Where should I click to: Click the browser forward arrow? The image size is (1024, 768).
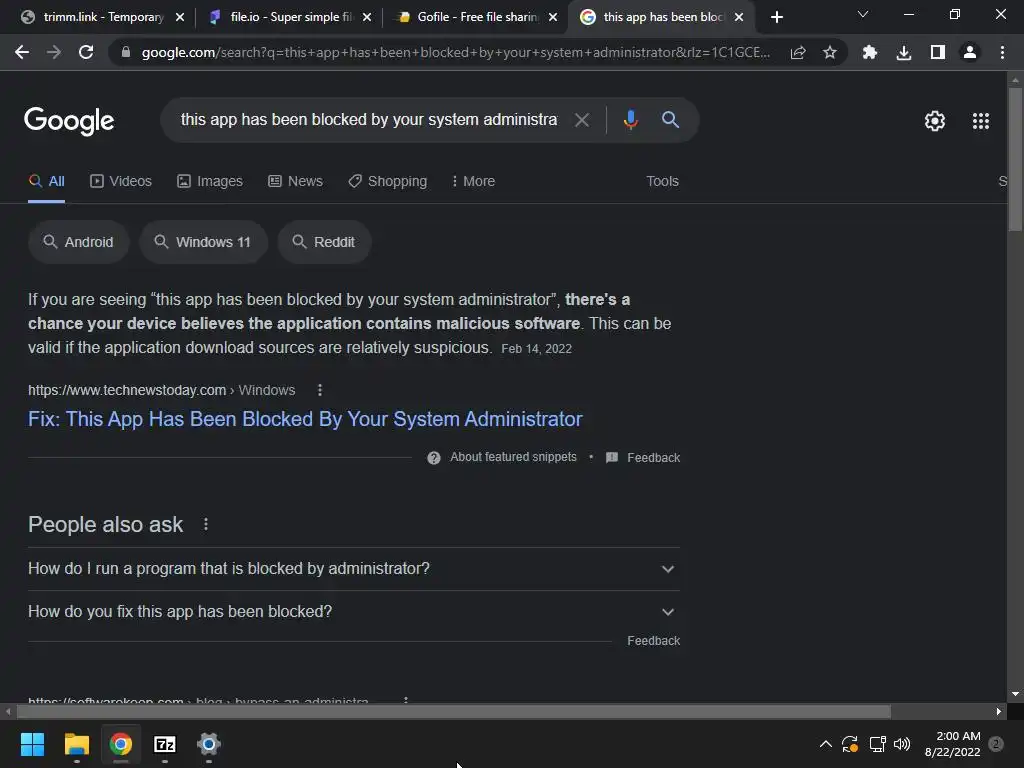[x=54, y=52]
